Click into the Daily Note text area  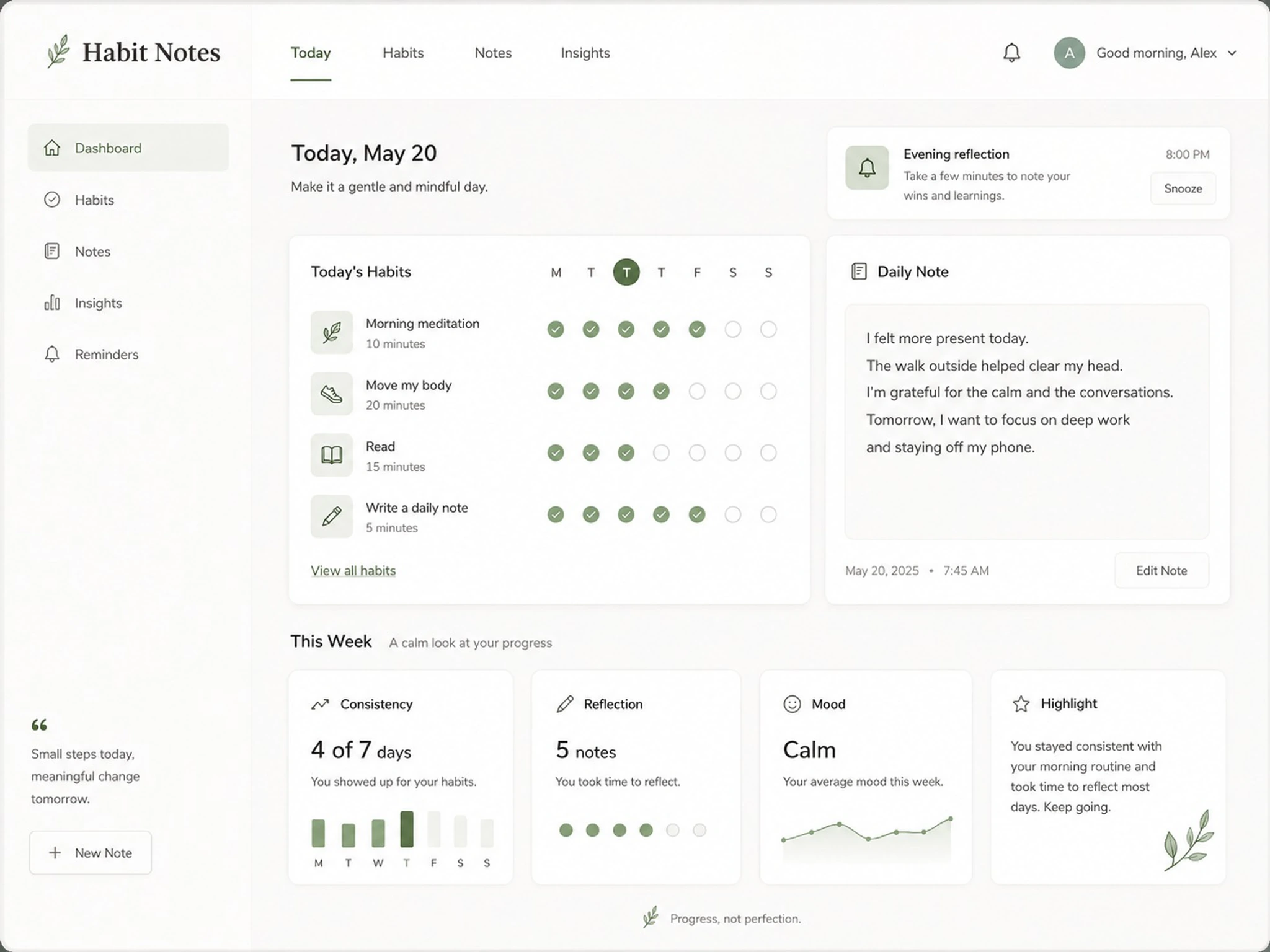1027,421
